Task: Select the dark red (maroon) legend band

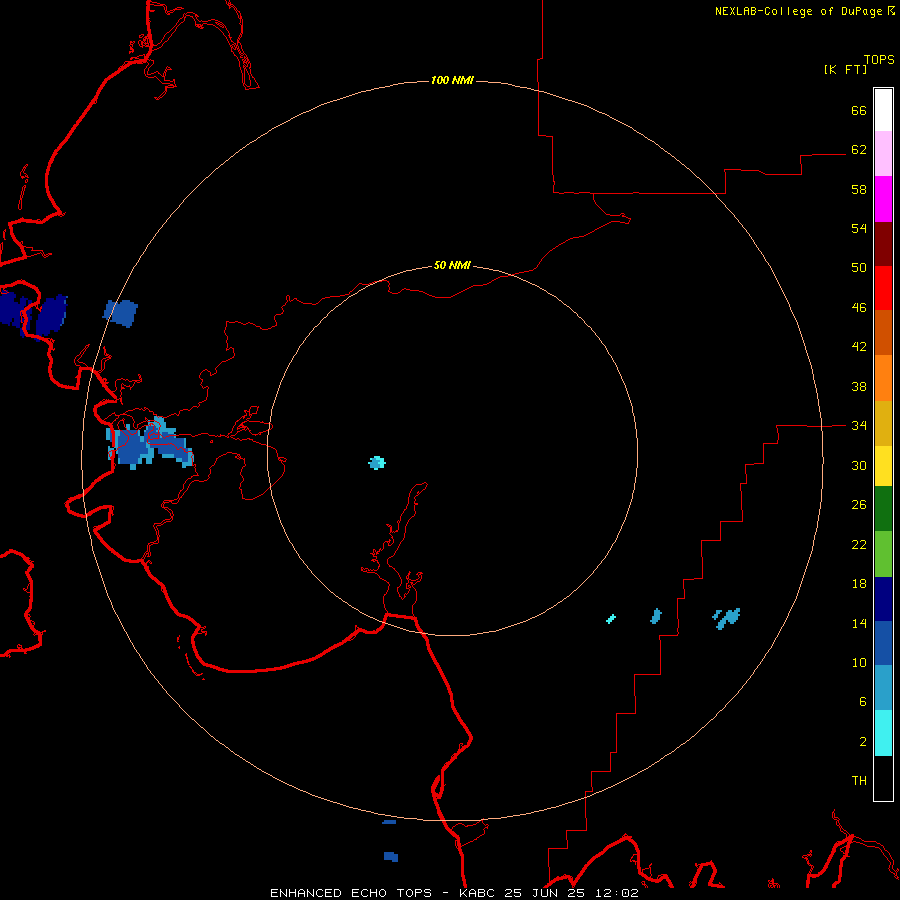Action: tap(883, 243)
